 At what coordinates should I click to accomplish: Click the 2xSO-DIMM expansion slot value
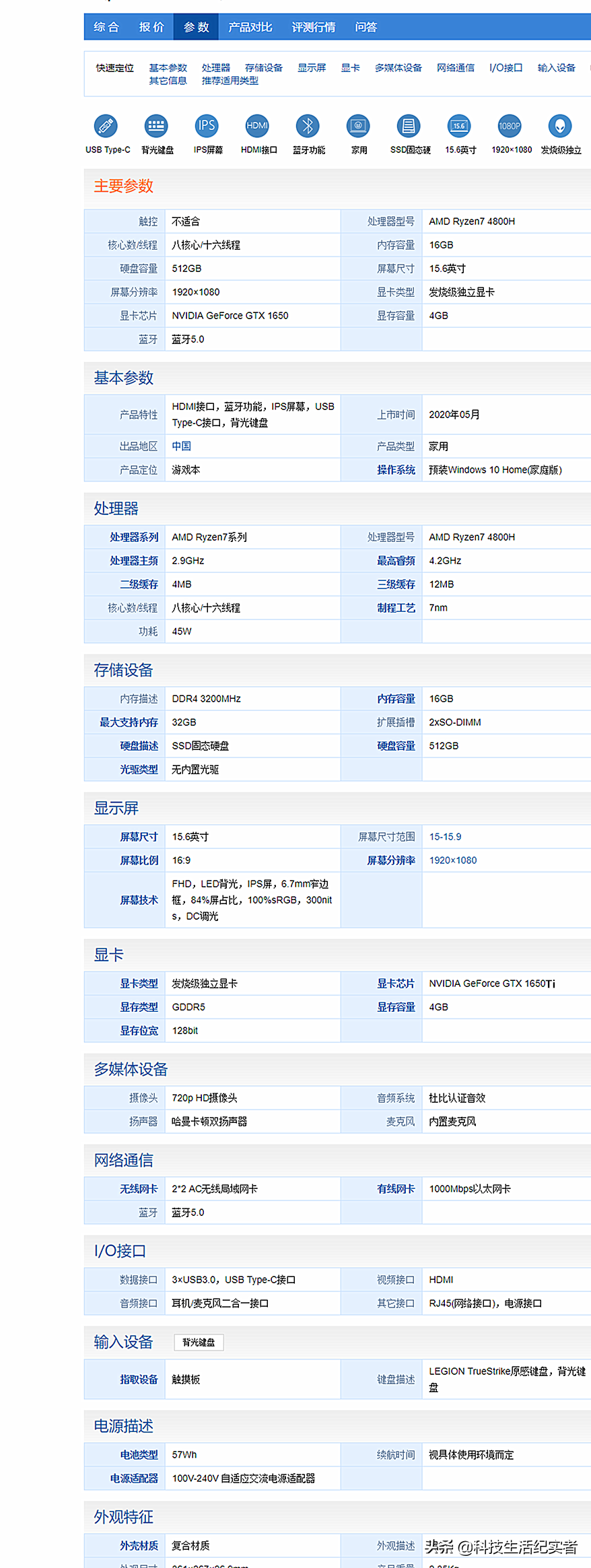(455, 722)
